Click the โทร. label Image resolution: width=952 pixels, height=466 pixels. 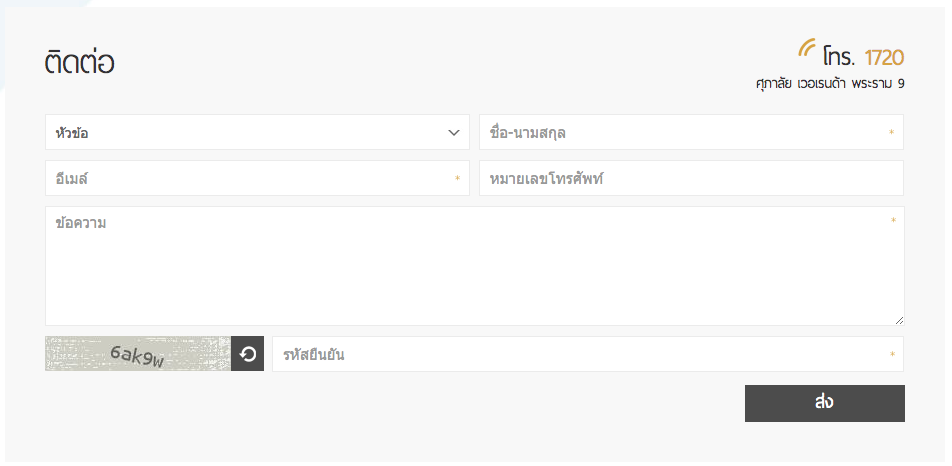click(839, 56)
